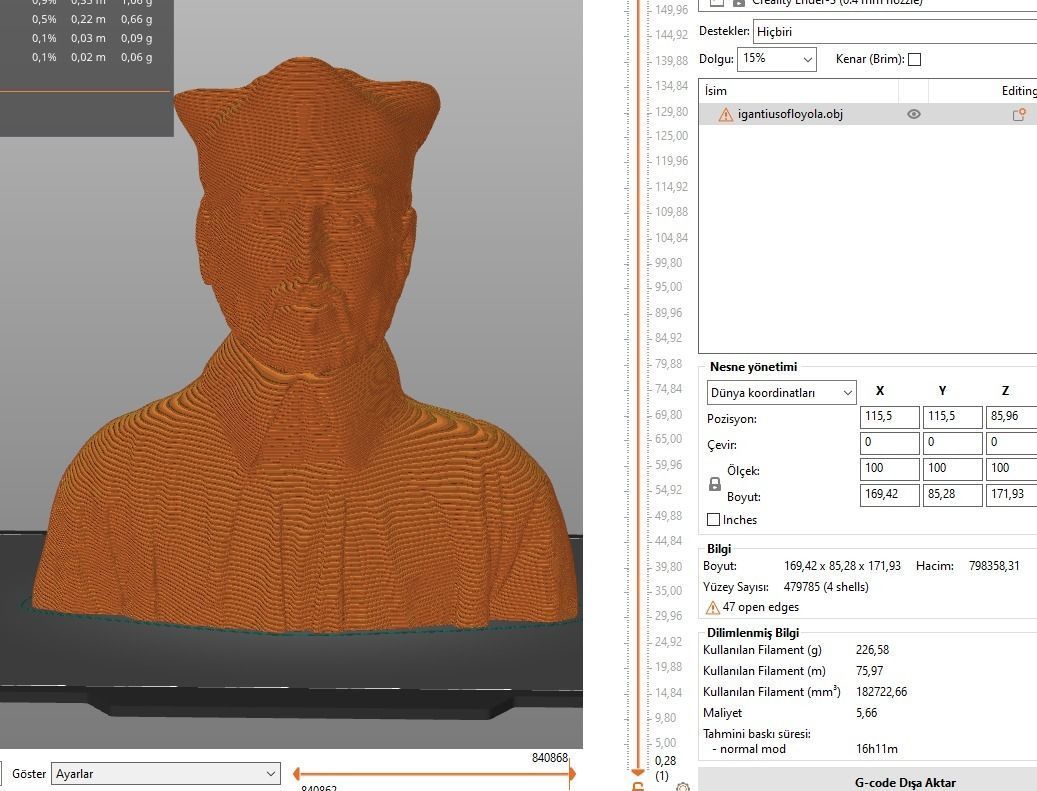Viewport: 1037px width, 791px height.
Task: Click the warning icon next to 47 open edges
Action: click(x=712, y=607)
